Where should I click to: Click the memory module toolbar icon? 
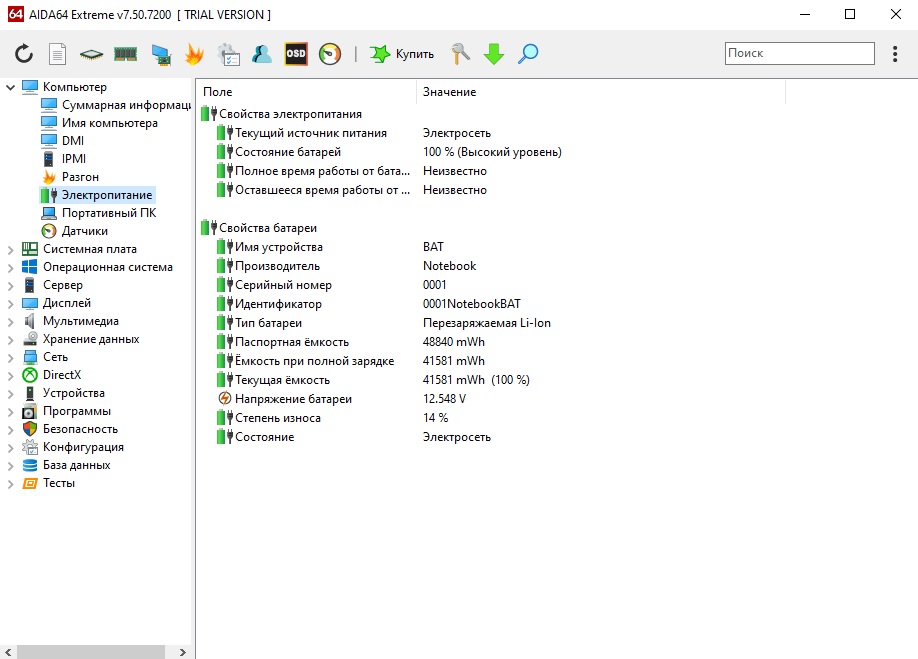[125, 54]
